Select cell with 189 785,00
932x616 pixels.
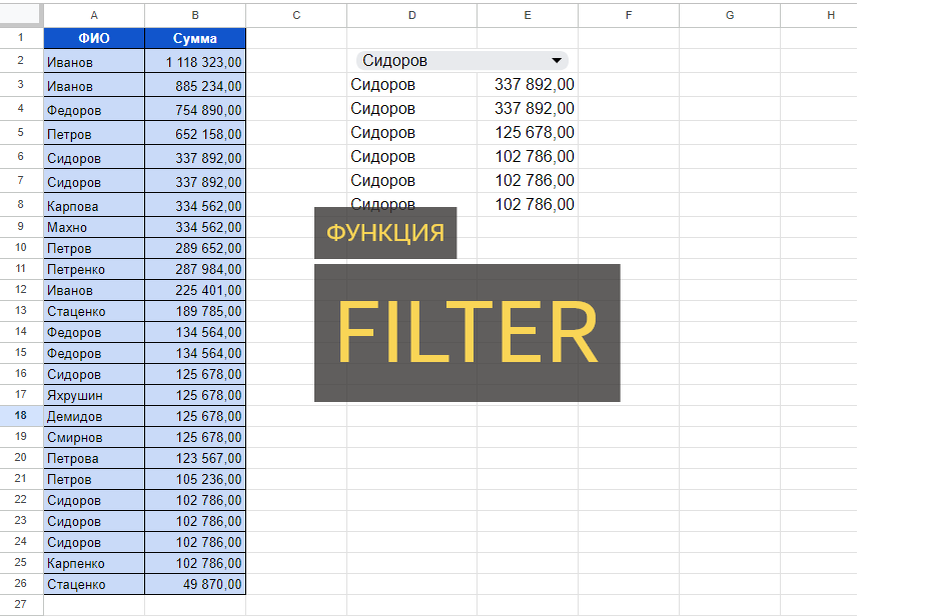tap(195, 311)
